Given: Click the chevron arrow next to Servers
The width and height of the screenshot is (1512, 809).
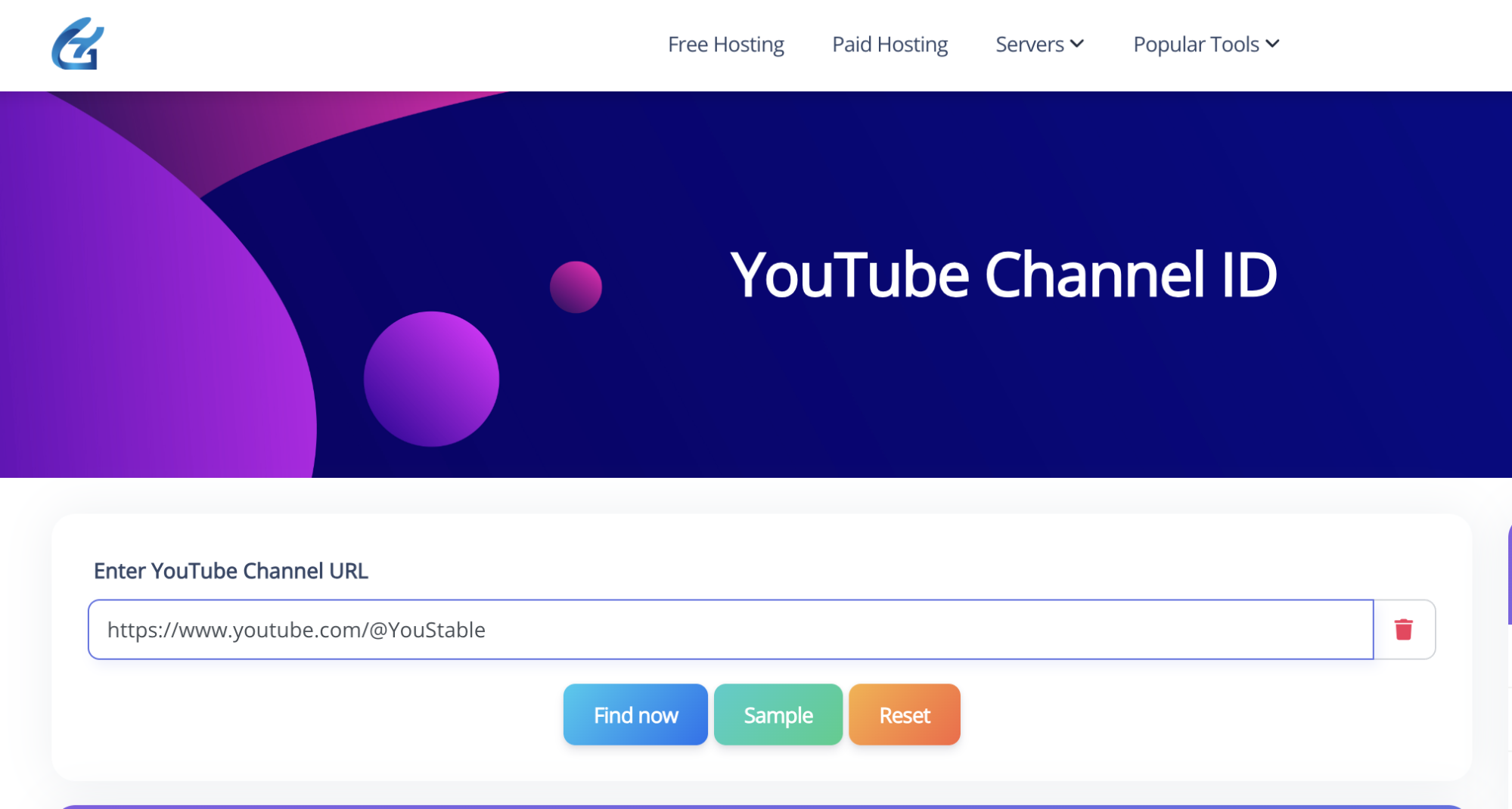Looking at the screenshot, I should pyautogui.click(x=1078, y=44).
